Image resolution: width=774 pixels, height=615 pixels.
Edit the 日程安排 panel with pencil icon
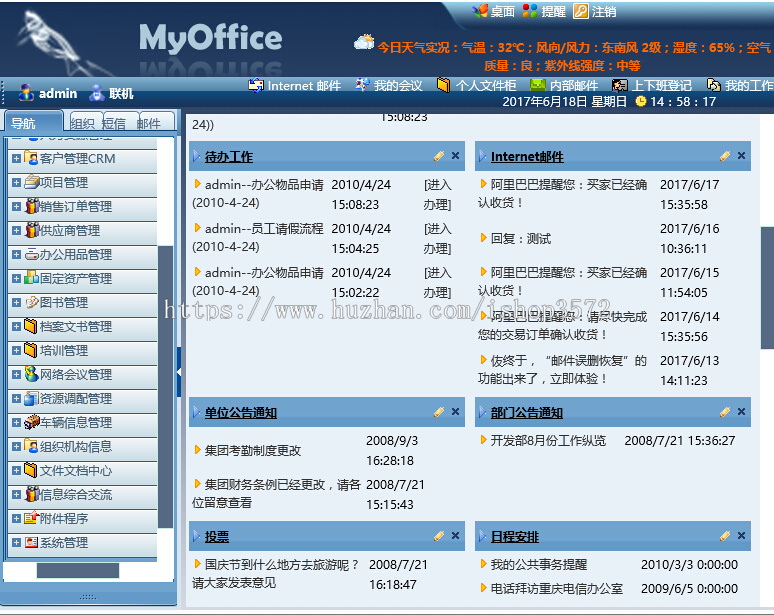point(725,536)
